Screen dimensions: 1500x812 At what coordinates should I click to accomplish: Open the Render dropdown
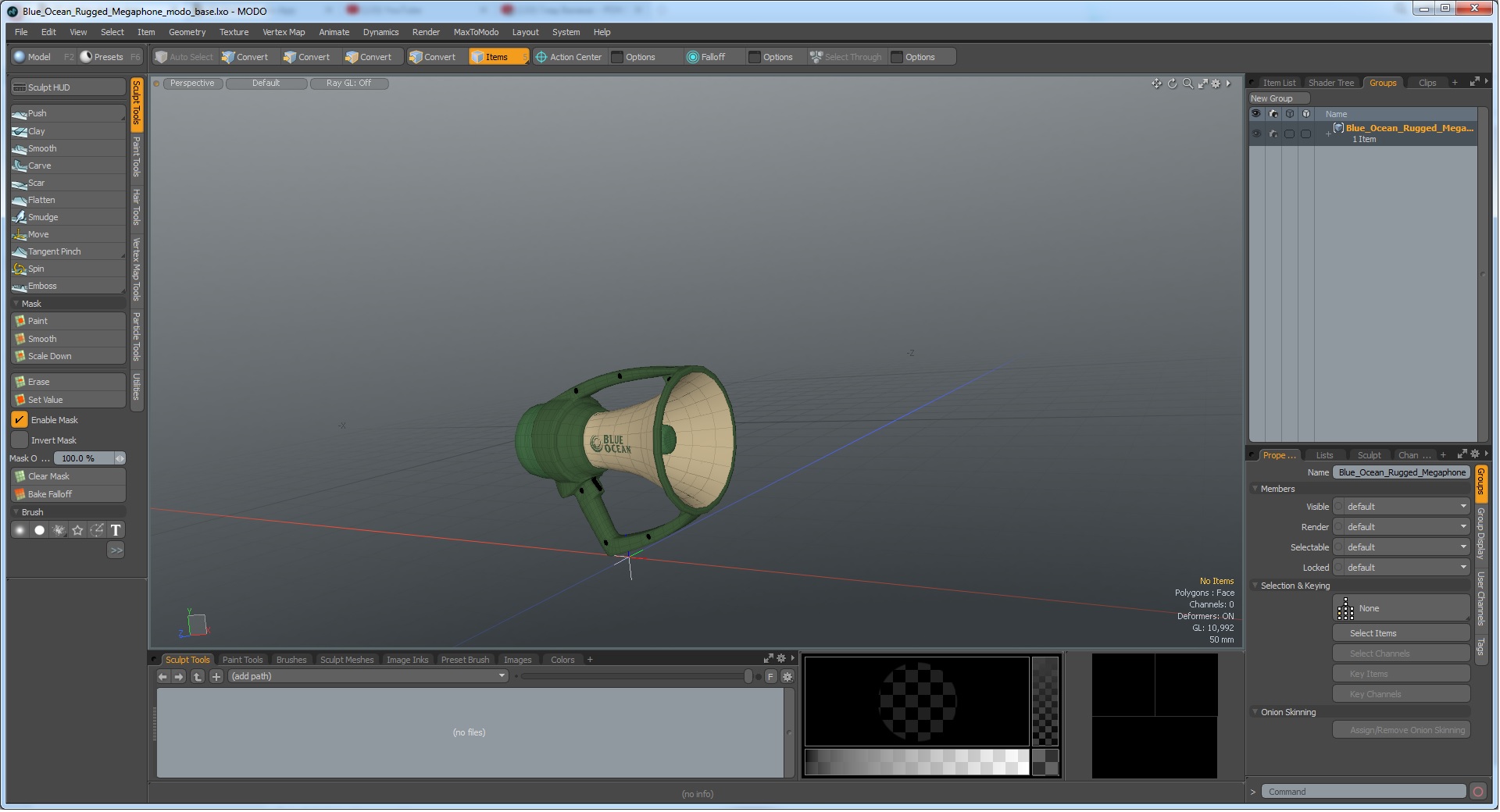(1402, 527)
